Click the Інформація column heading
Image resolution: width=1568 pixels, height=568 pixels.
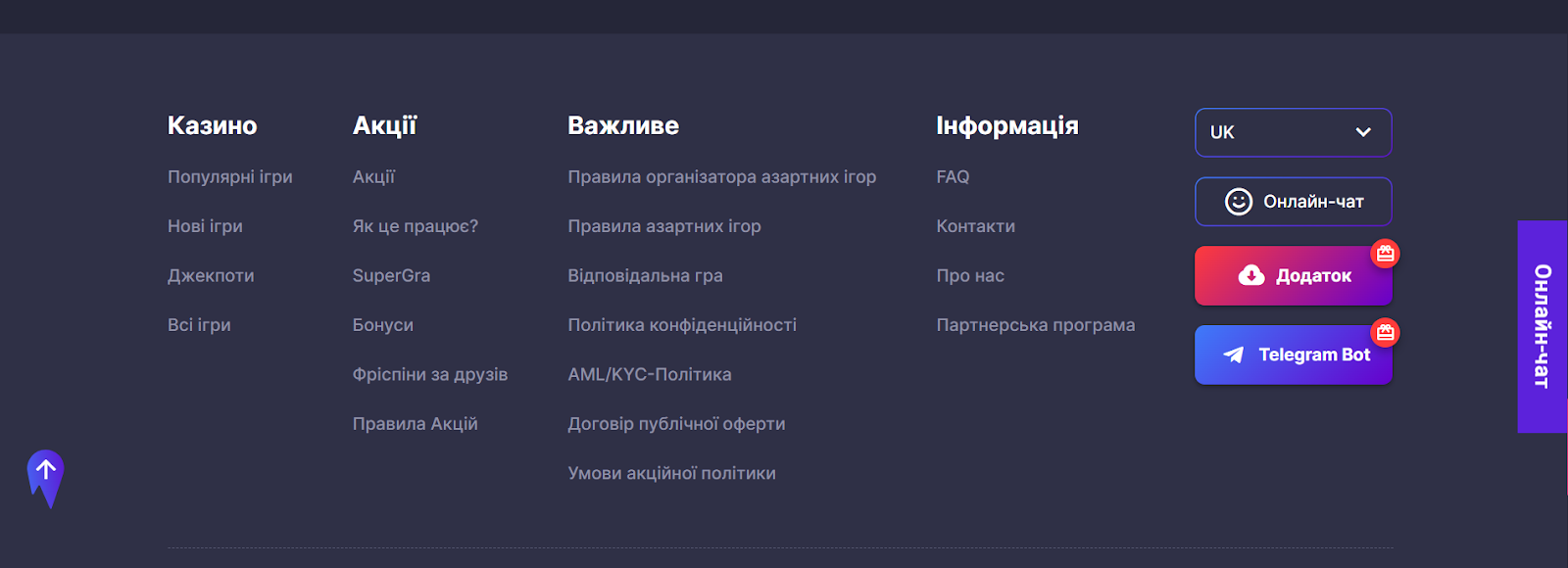tap(1007, 125)
